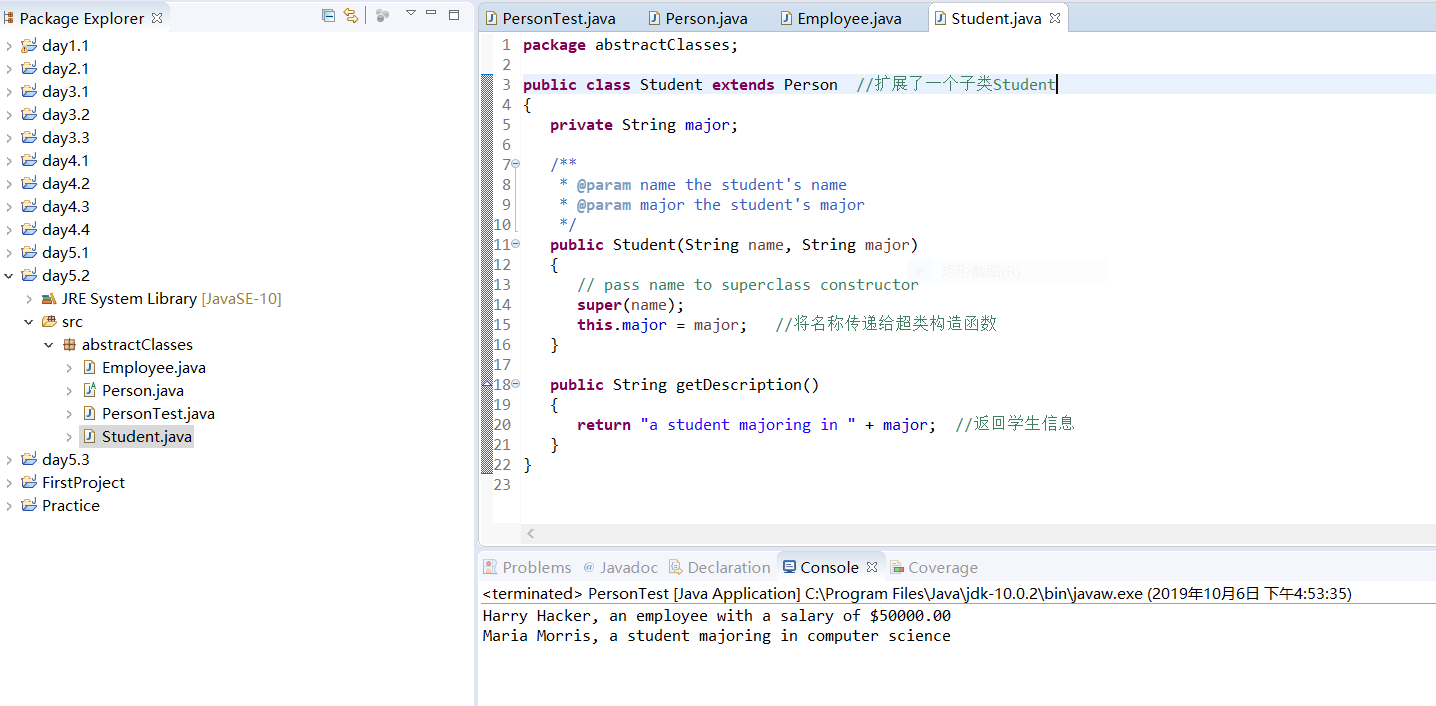The width and height of the screenshot is (1436, 706).
Task: Switch to Person.java editor tab
Action: (697, 18)
